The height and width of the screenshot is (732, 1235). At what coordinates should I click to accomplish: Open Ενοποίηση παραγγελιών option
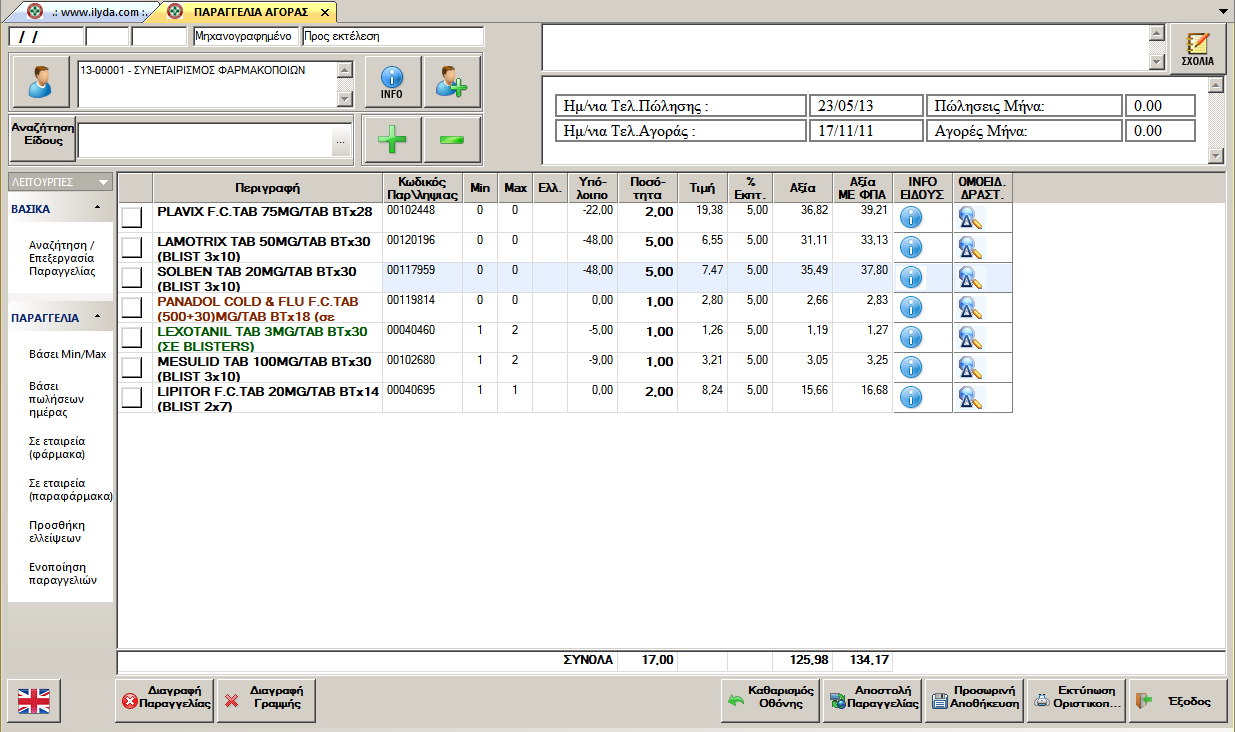pos(63,573)
